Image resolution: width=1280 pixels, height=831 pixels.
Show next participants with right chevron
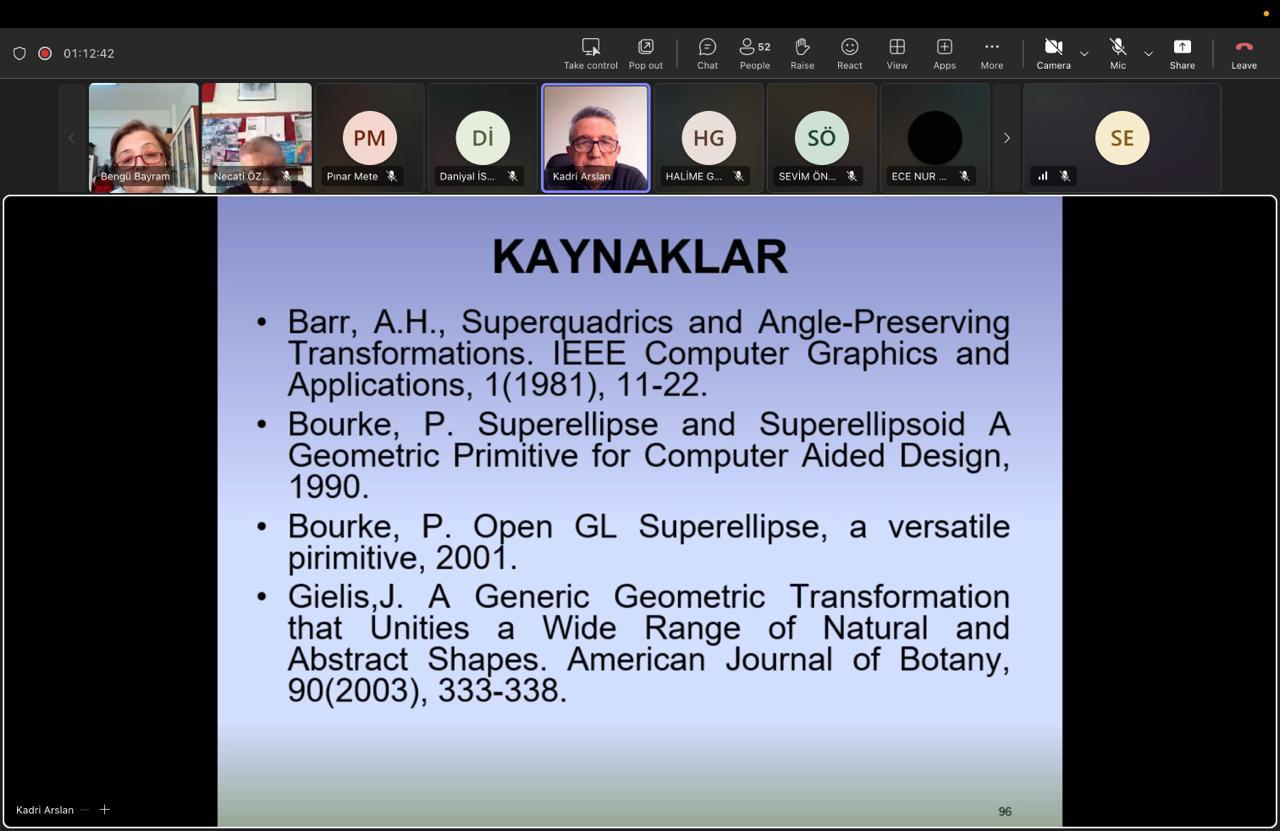point(1006,138)
